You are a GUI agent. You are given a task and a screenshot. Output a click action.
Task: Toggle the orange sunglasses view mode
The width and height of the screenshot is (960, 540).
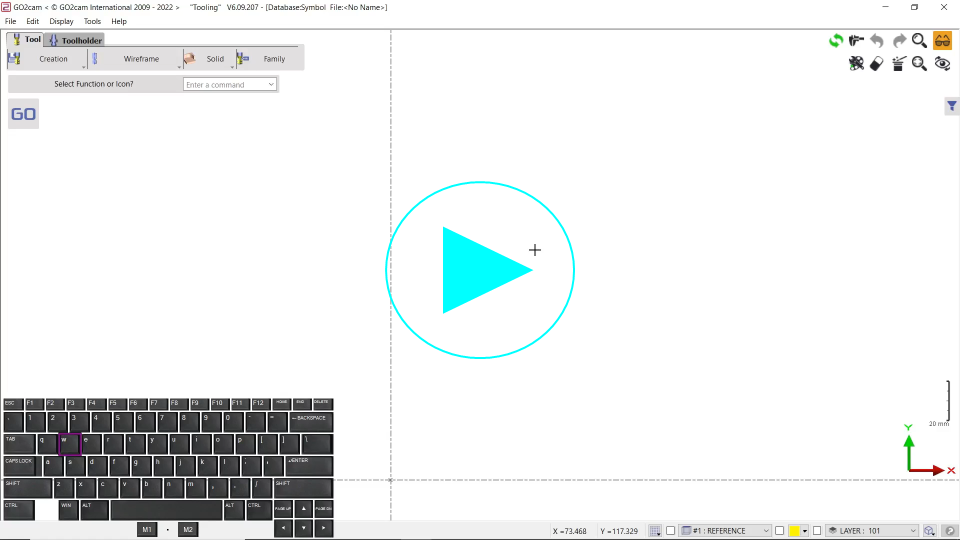942,41
